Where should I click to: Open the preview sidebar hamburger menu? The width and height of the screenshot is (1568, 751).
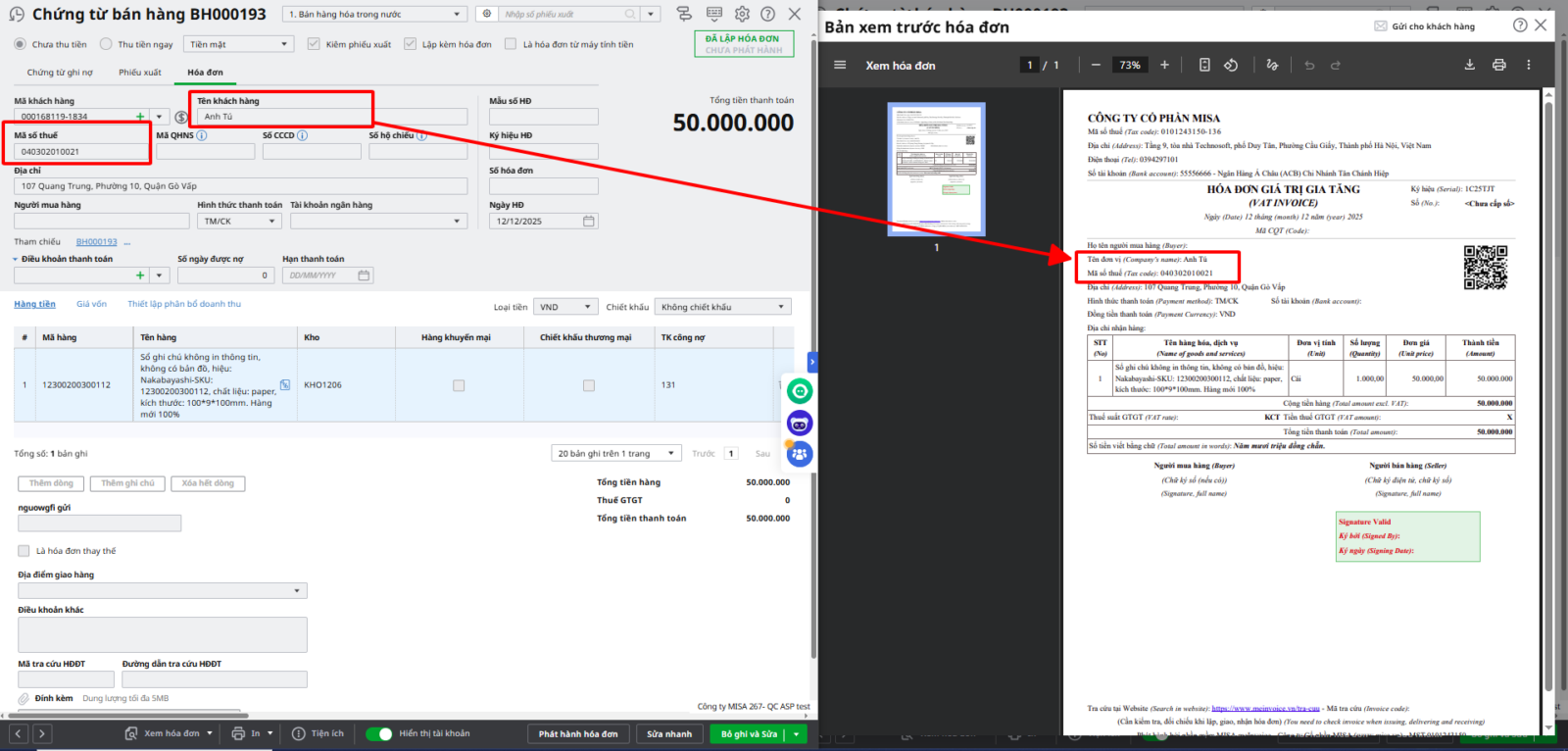[840, 65]
